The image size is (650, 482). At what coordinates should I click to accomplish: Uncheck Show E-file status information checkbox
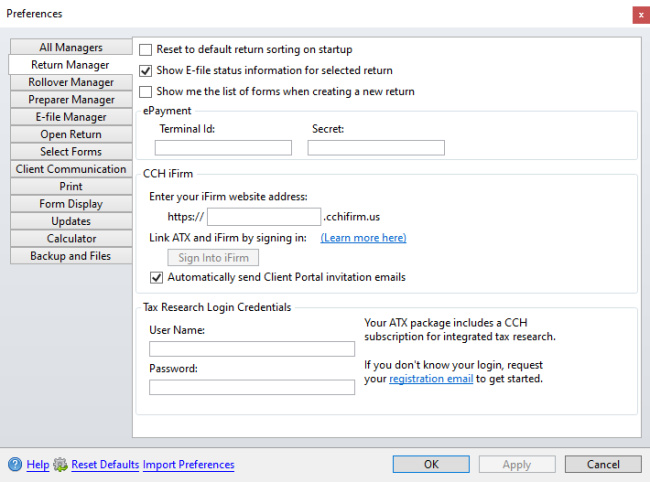click(146, 71)
